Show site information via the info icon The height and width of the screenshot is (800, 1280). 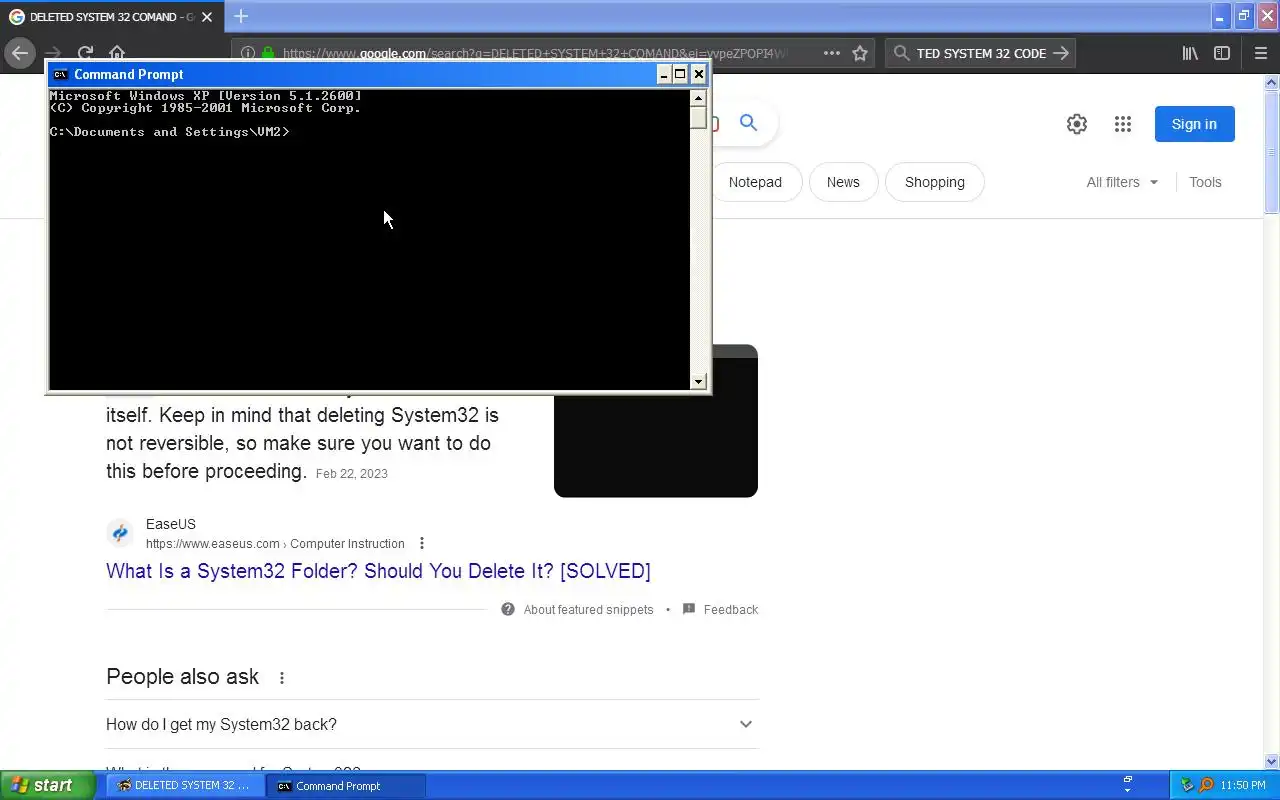pos(248,54)
